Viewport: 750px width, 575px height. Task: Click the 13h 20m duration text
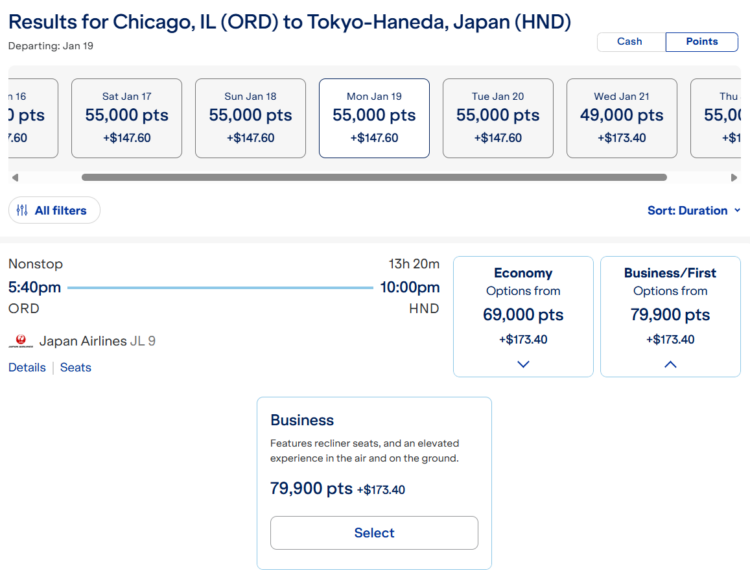[414, 264]
